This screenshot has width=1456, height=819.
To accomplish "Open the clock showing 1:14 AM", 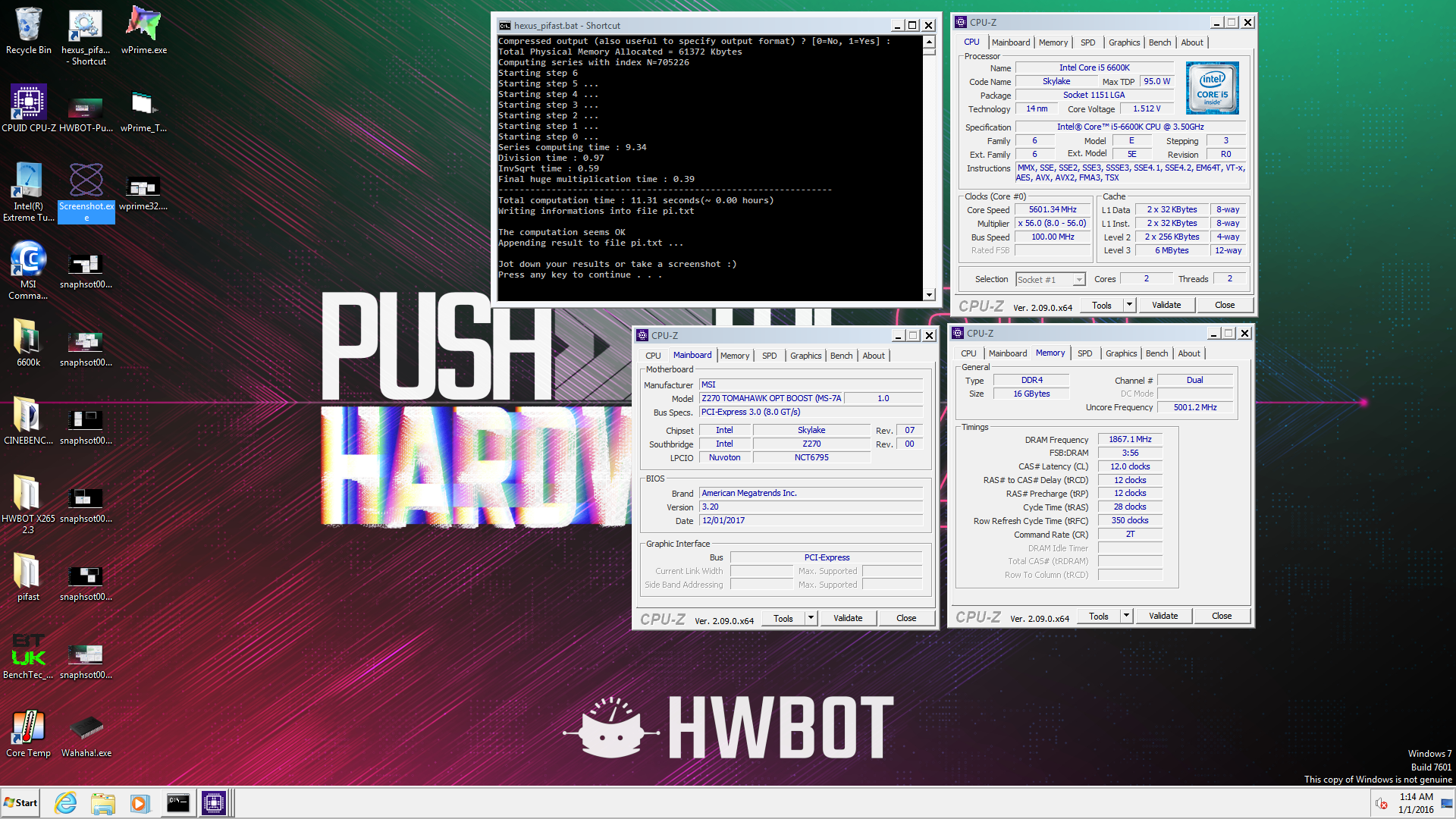I will click(x=1416, y=803).
